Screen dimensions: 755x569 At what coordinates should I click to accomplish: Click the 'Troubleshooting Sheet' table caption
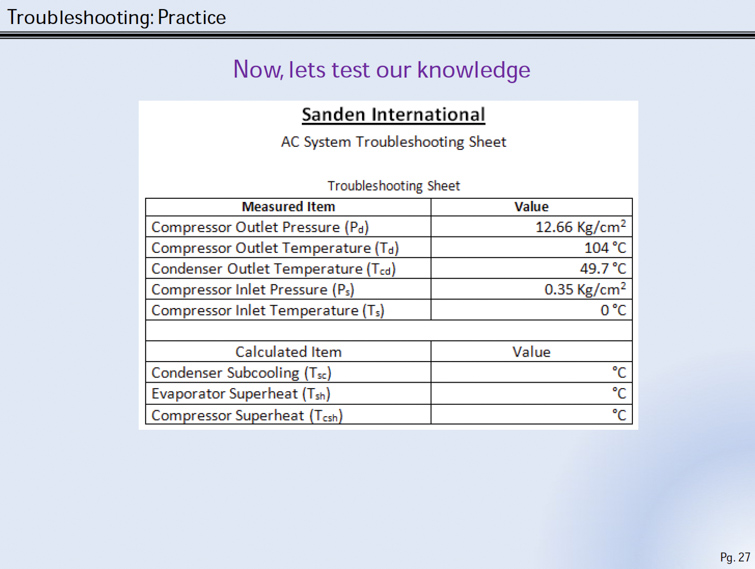393,186
